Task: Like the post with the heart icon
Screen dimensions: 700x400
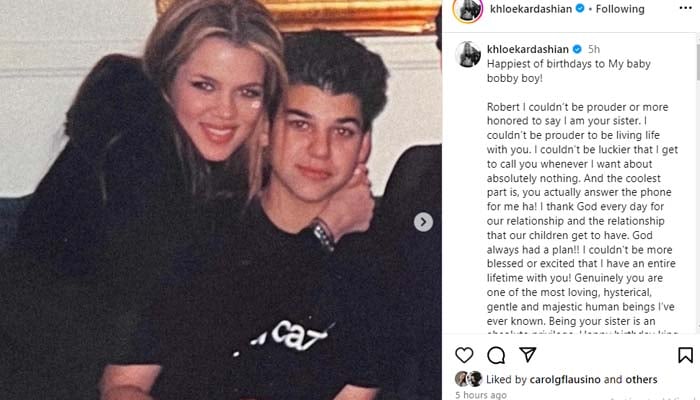Action: [464, 355]
